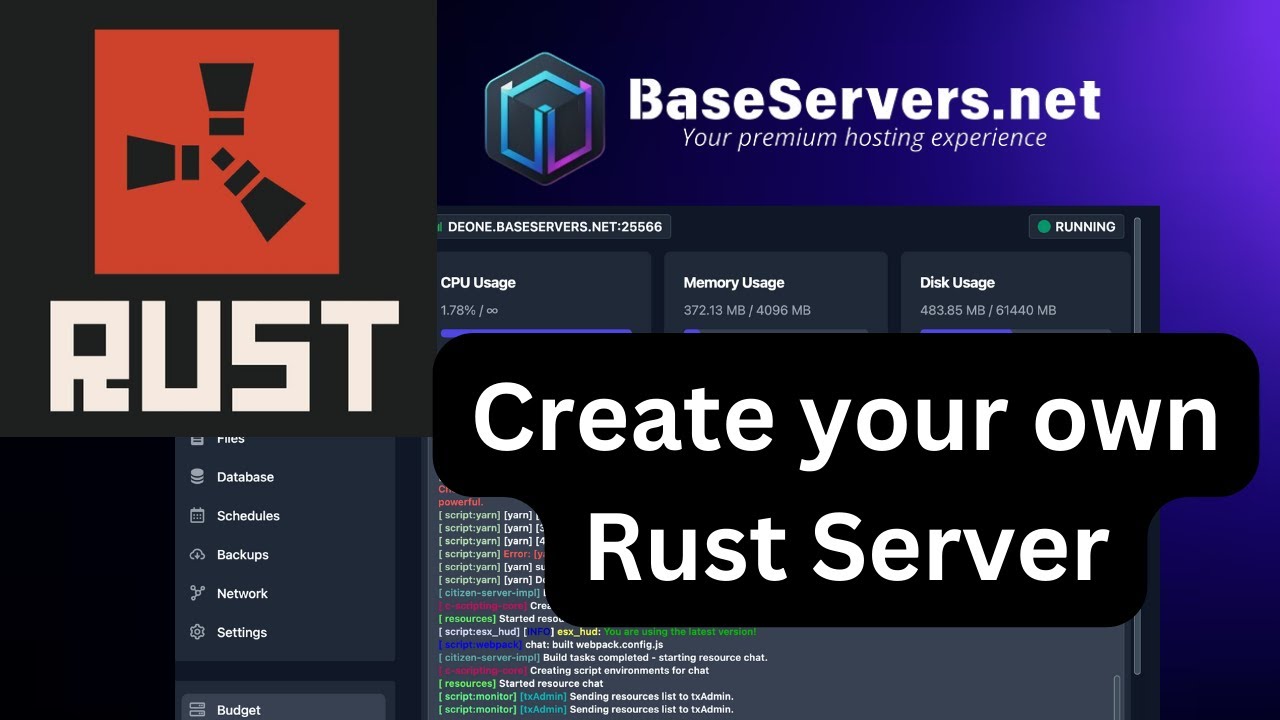Click the 483.85 MB / 61440 MB value
This screenshot has height=720, width=1280.
click(x=988, y=310)
